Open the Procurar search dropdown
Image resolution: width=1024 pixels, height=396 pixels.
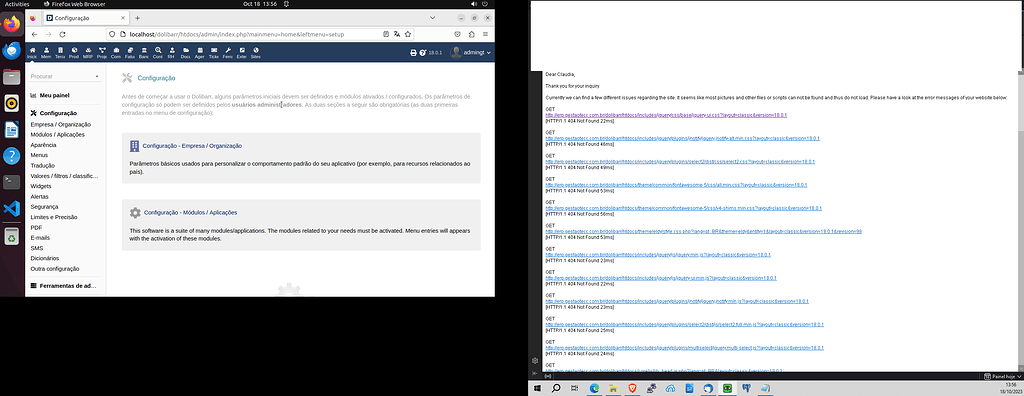65,76
